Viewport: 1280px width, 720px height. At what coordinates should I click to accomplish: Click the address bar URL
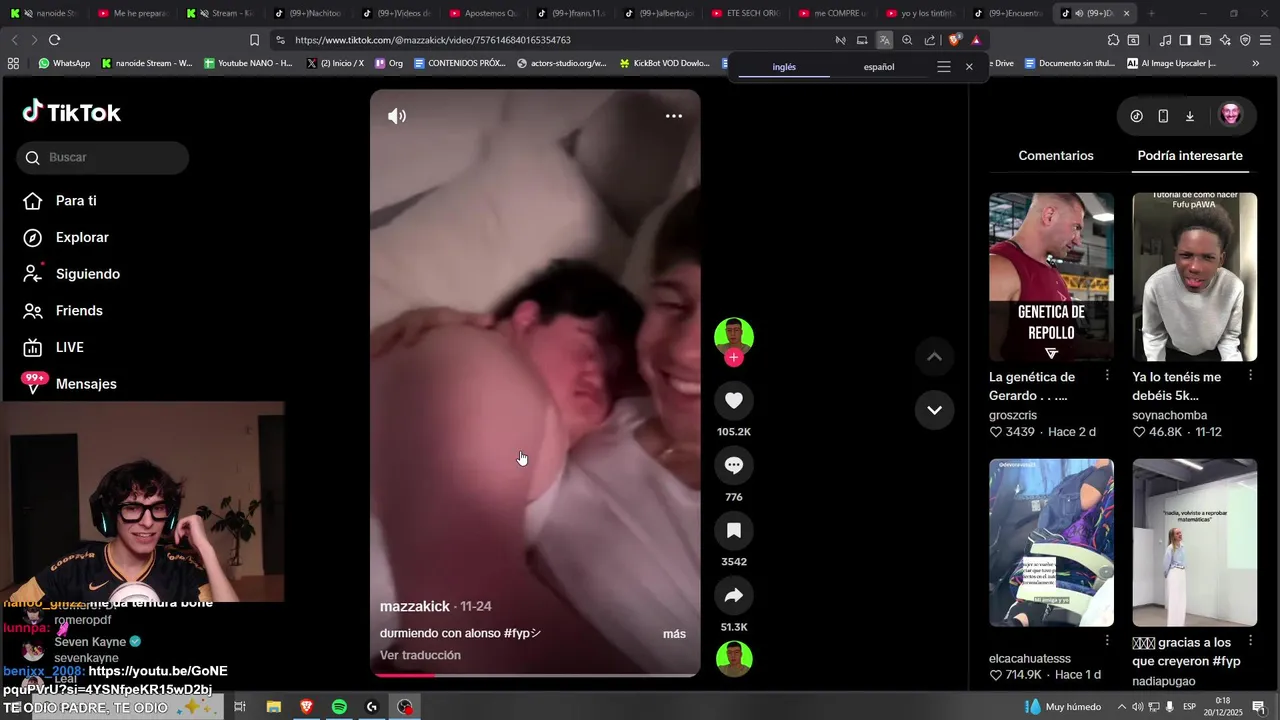point(433,40)
